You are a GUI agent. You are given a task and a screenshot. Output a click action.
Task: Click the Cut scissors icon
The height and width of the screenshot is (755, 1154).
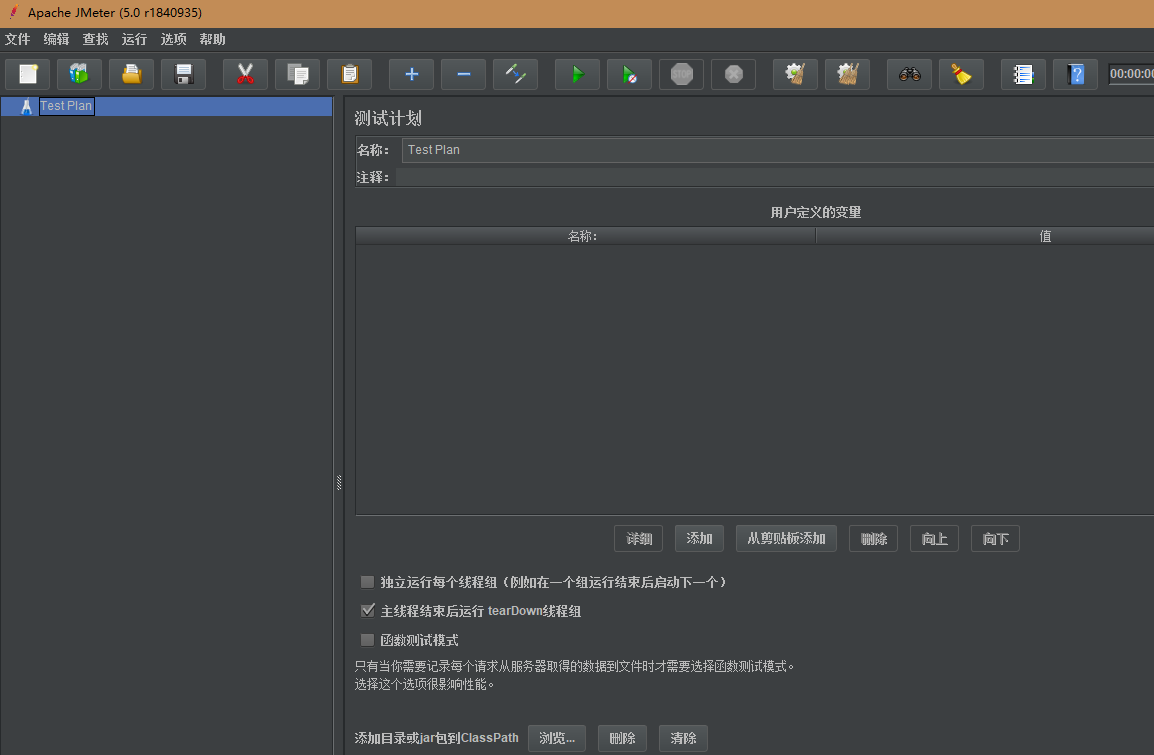[x=245, y=74]
